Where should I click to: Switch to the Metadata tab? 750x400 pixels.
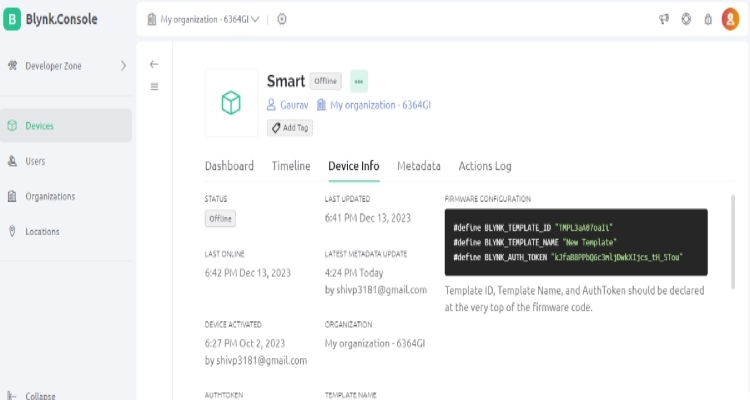[x=419, y=166]
